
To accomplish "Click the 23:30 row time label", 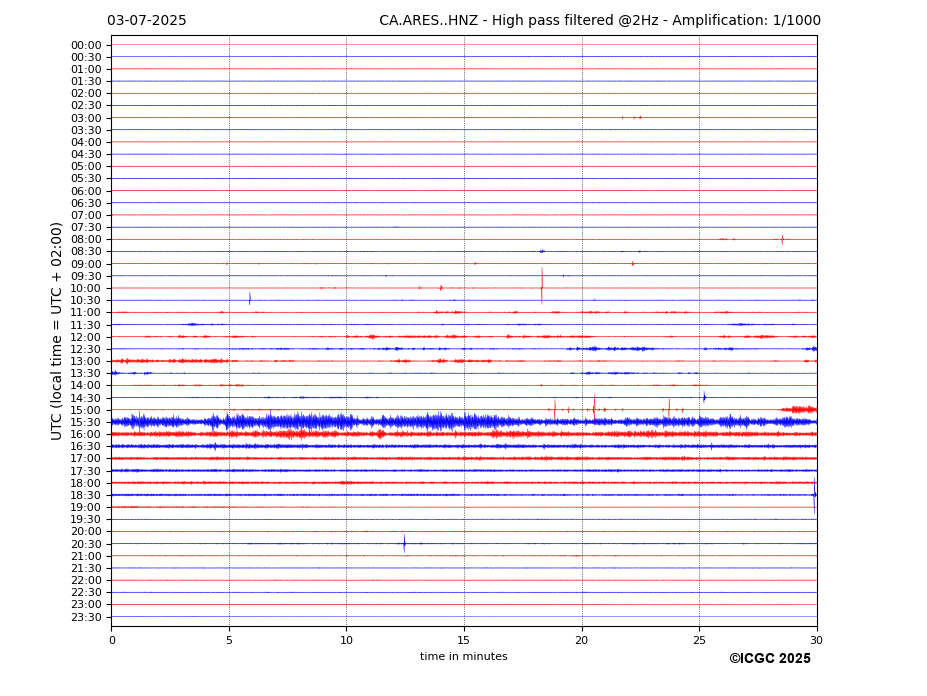I will pyautogui.click(x=86, y=617).
